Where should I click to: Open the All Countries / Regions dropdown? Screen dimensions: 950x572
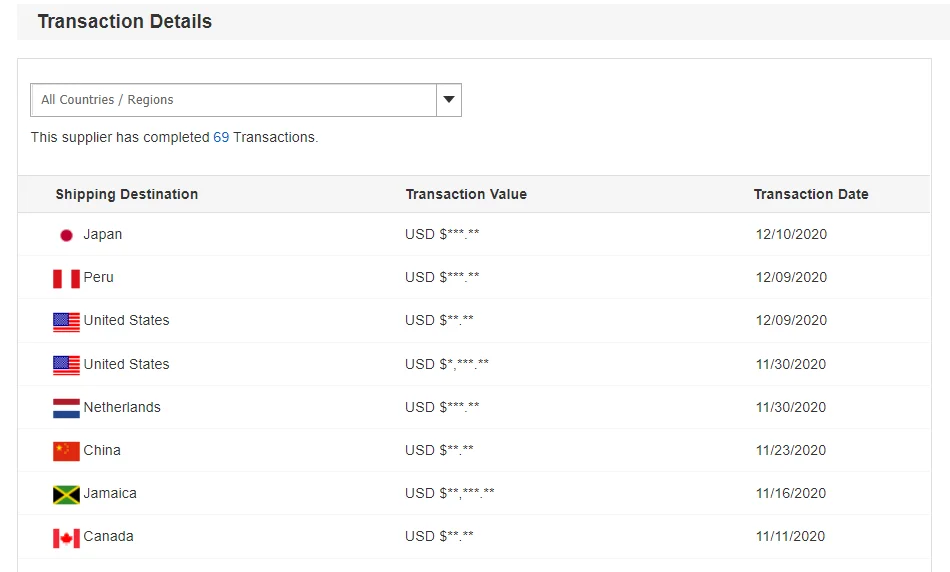[x=234, y=100]
